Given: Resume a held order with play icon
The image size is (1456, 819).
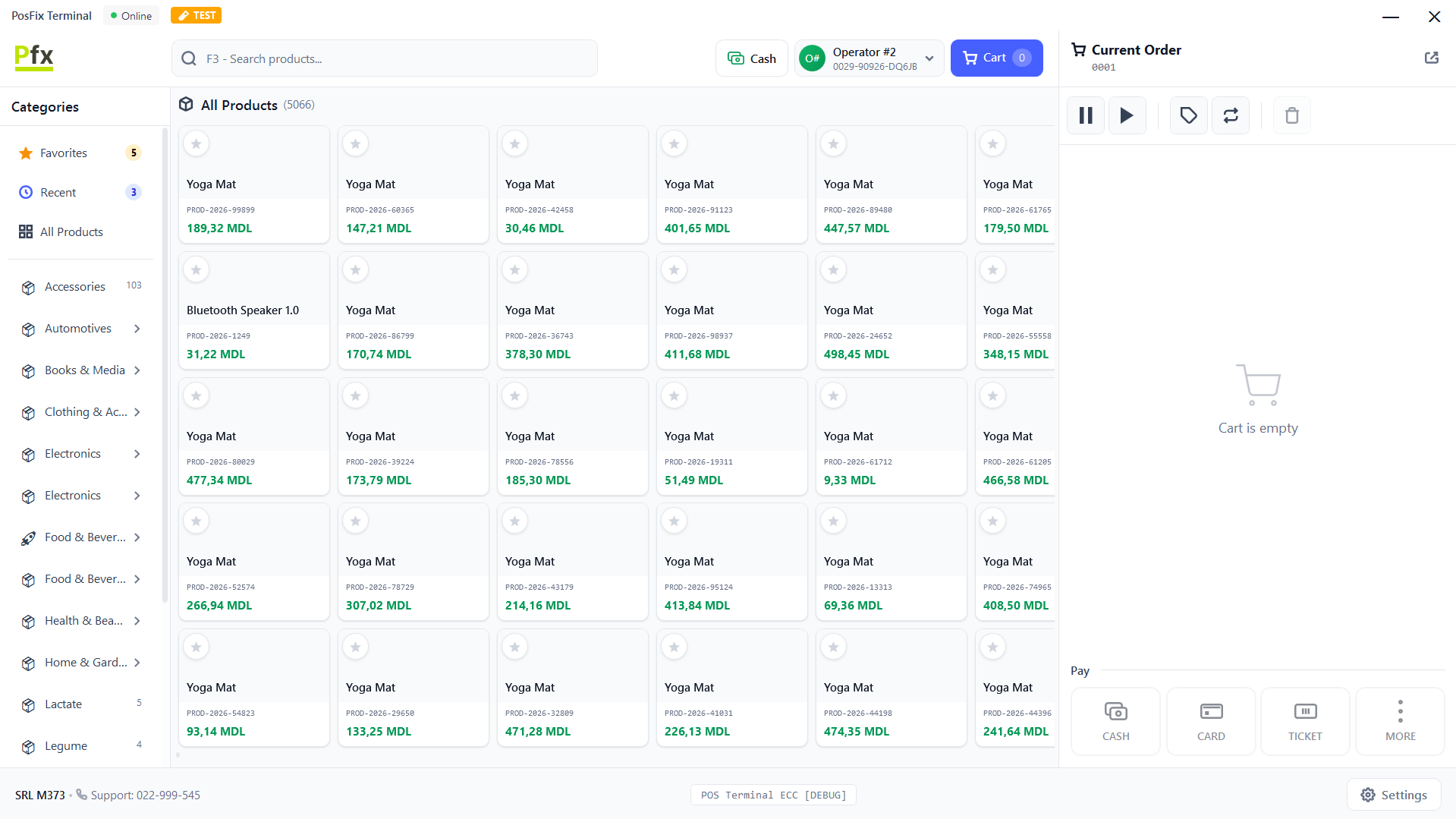Looking at the screenshot, I should coord(1127,115).
